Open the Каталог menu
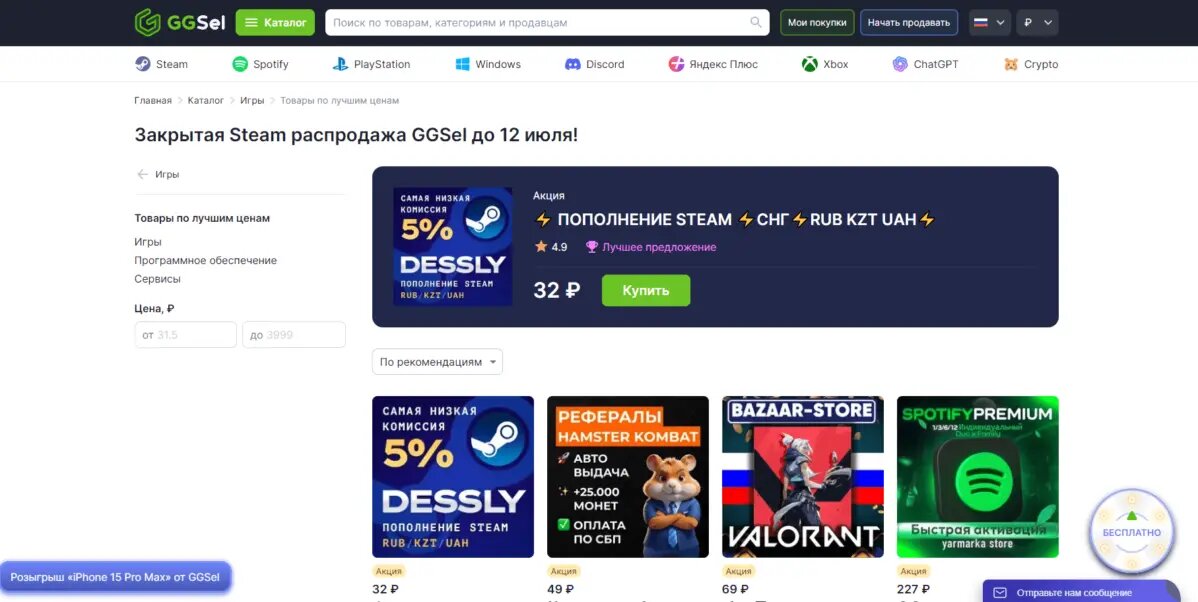The image size is (1198, 602). pyautogui.click(x=275, y=23)
